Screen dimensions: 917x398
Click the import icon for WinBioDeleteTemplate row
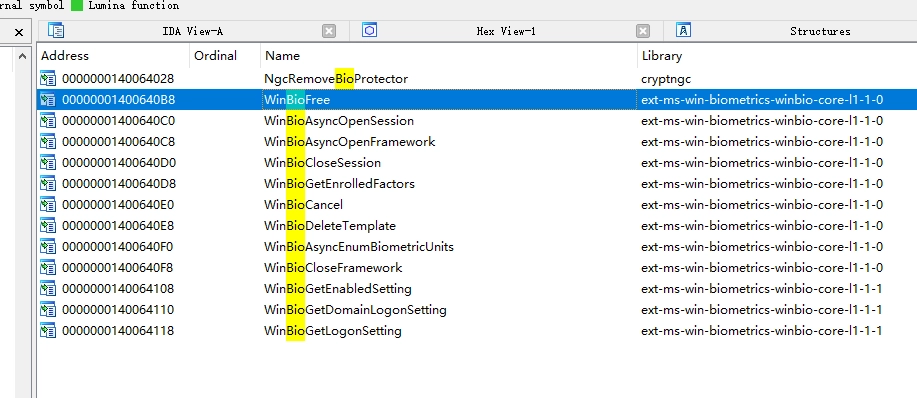point(48,226)
